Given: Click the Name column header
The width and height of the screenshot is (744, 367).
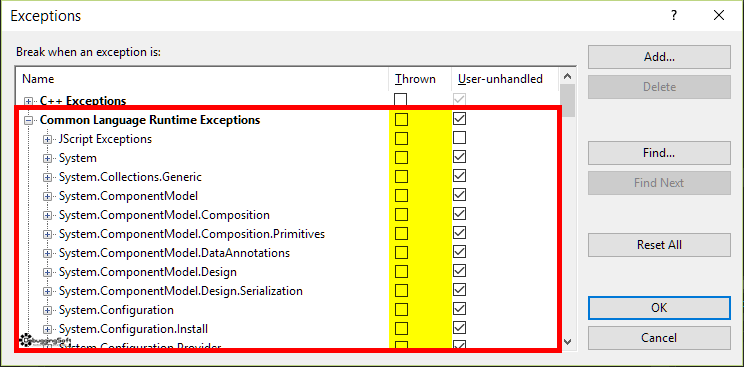Looking at the screenshot, I should tap(202, 79).
